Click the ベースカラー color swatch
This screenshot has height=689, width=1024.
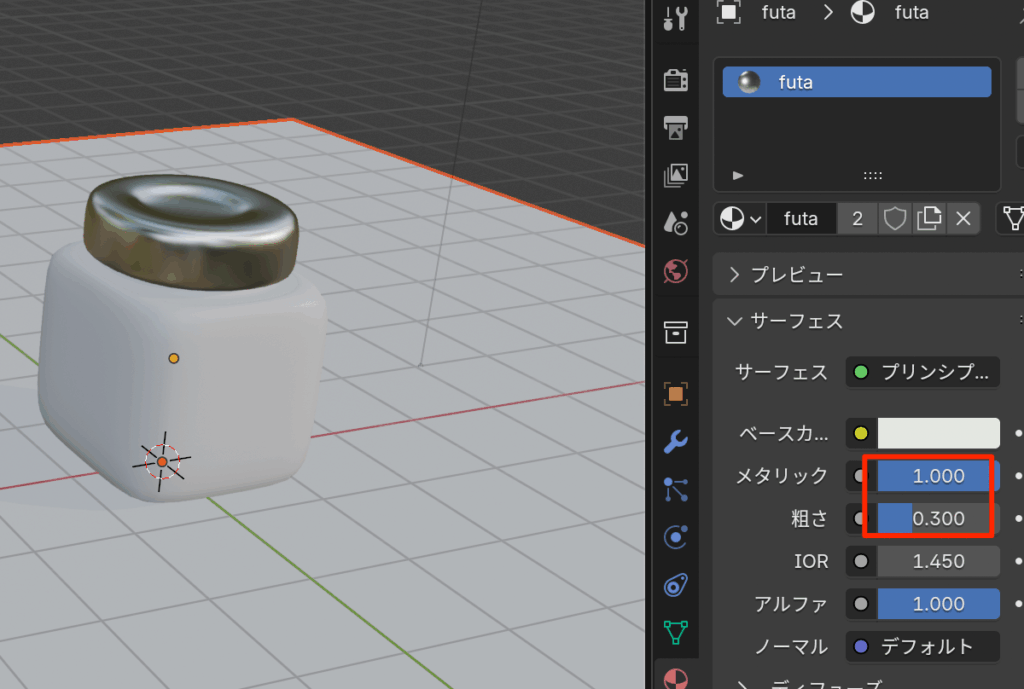click(x=938, y=434)
